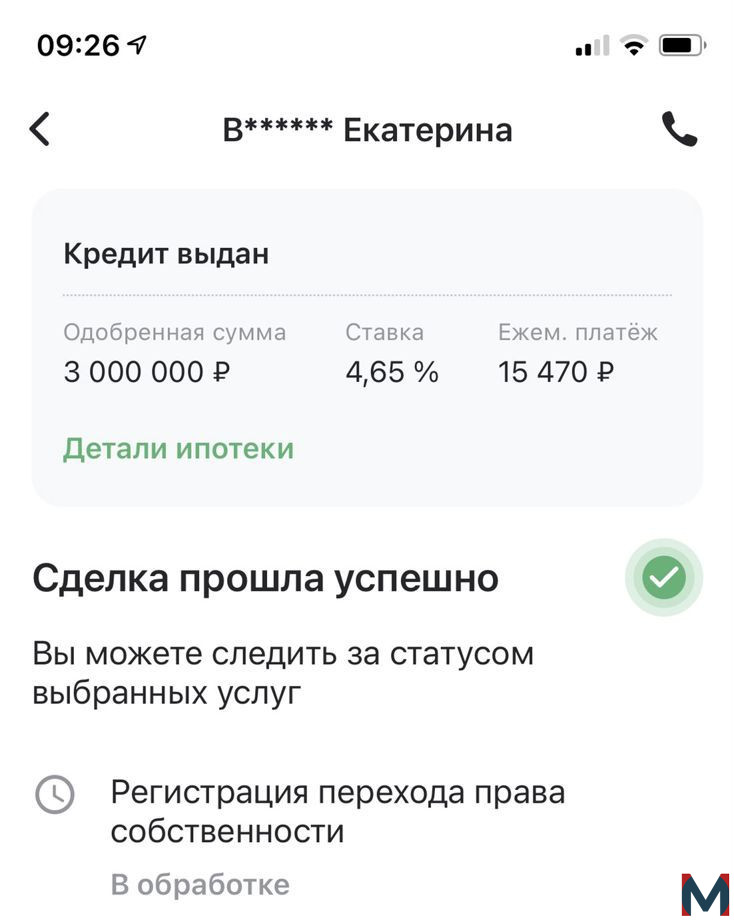Tap the Wi-Fi status icon

[634, 45]
